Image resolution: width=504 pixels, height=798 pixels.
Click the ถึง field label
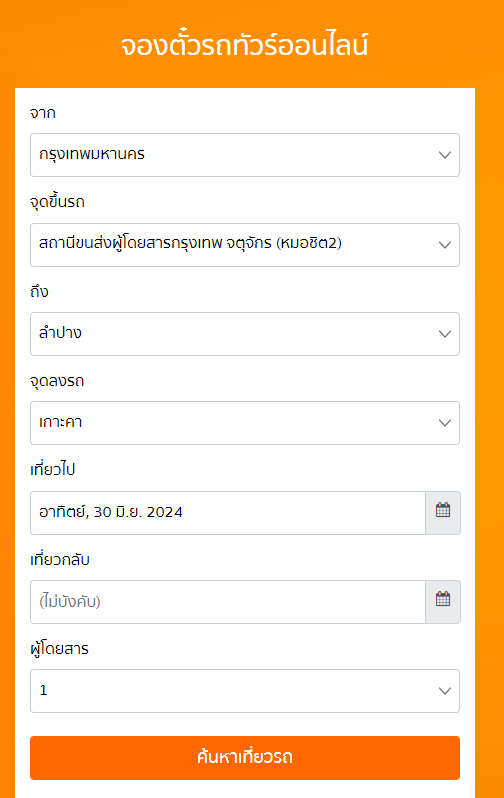coord(39,291)
